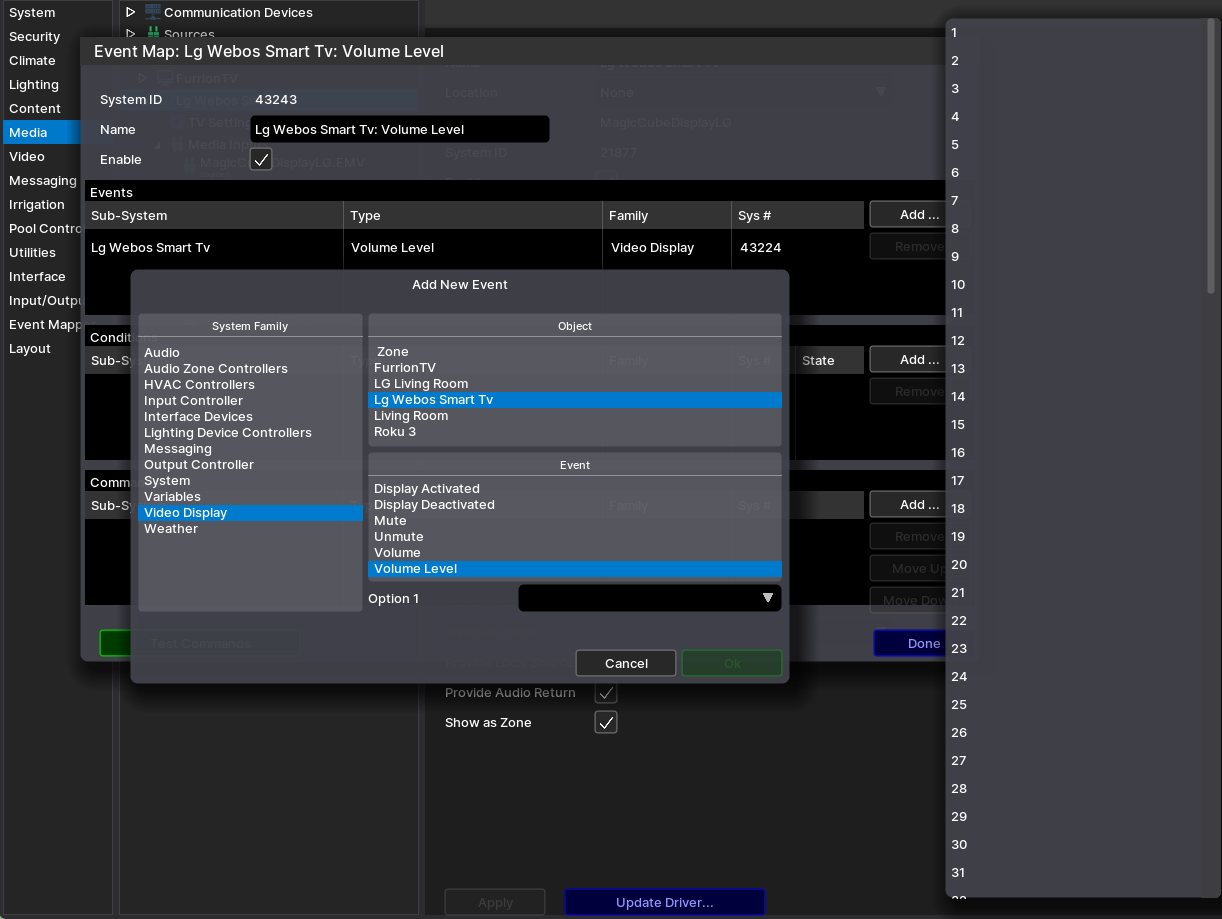Select Lg Webos Smart Tv object
This screenshot has width=1222, height=919.
[x=575, y=399]
